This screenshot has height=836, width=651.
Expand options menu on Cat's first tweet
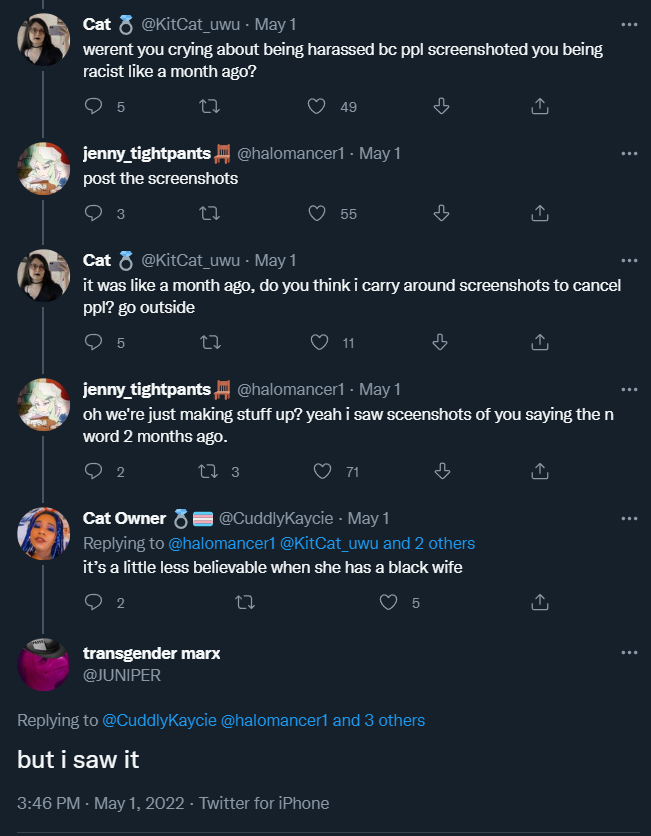[x=628, y=22]
